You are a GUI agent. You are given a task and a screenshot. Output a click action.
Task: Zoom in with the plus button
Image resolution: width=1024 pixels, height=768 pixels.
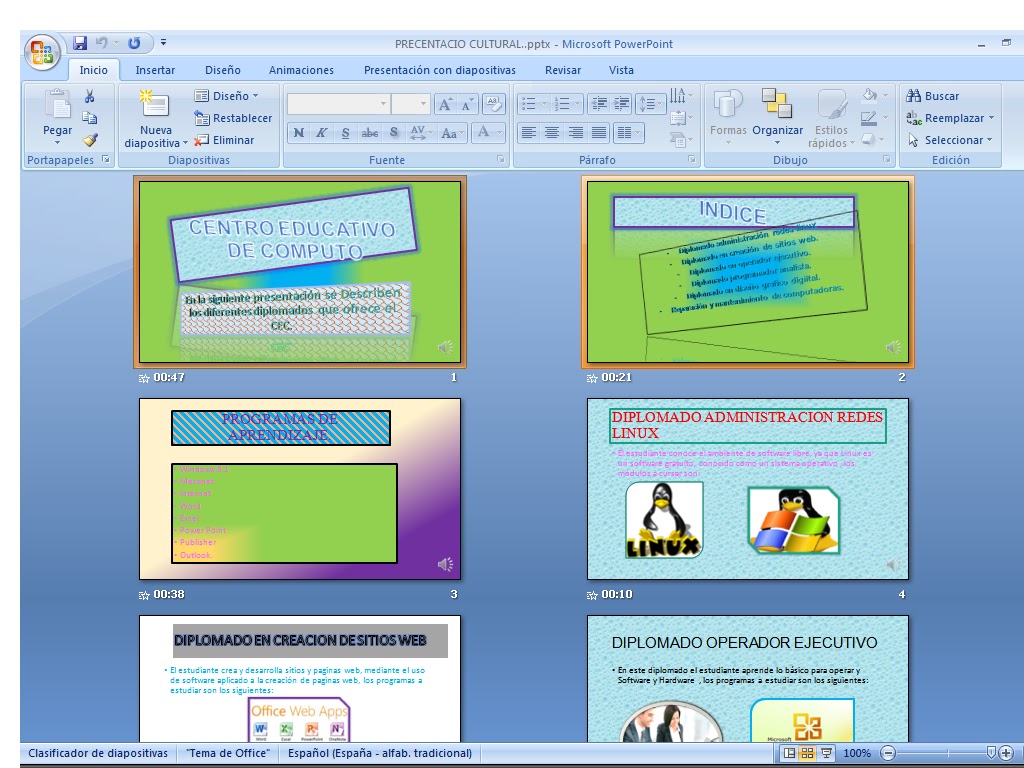[1006, 753]
